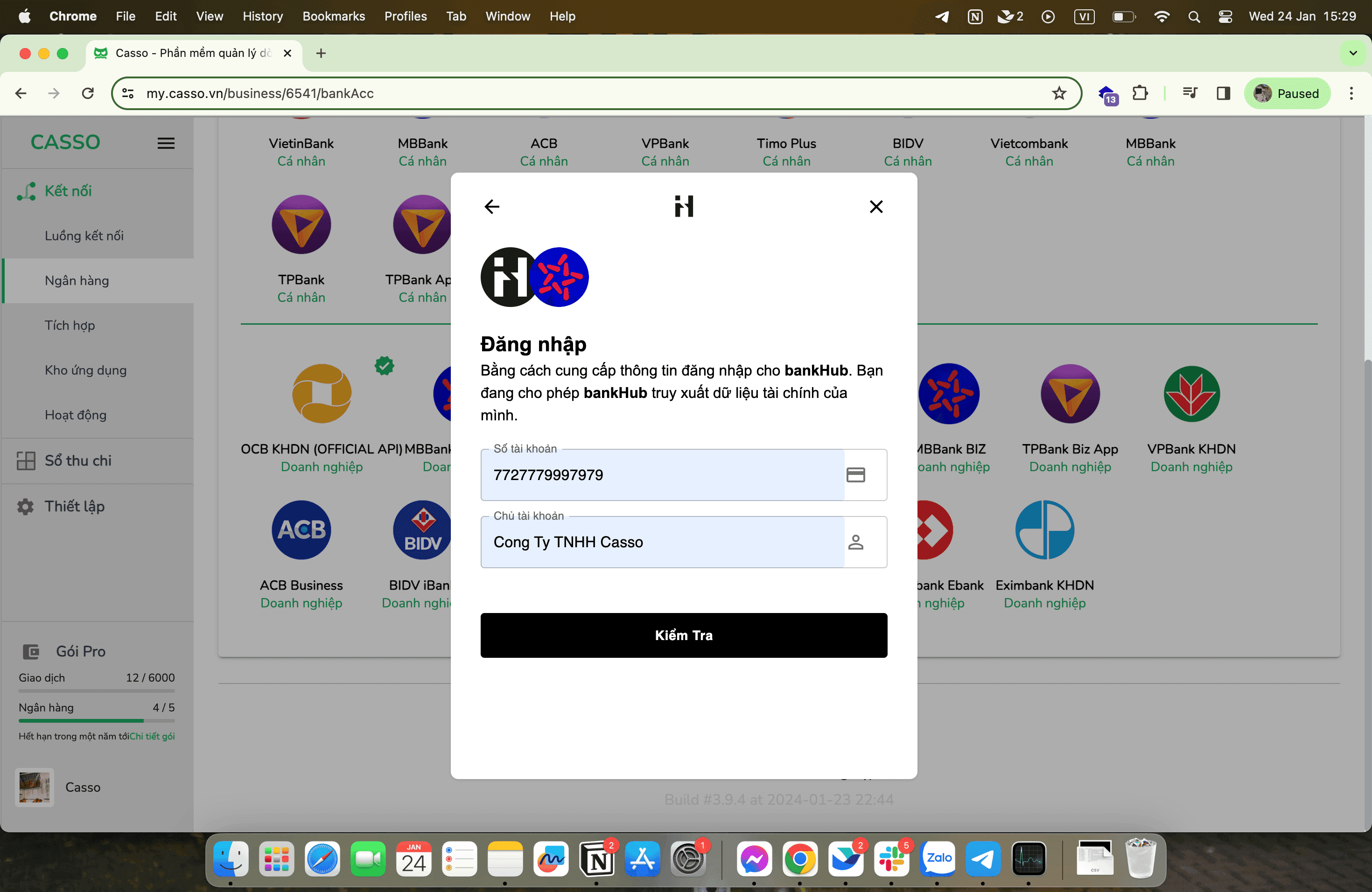Click the Ngân hàng usage progress bar
Screen dimensions: 1372x892
click(x=96, y=720)
